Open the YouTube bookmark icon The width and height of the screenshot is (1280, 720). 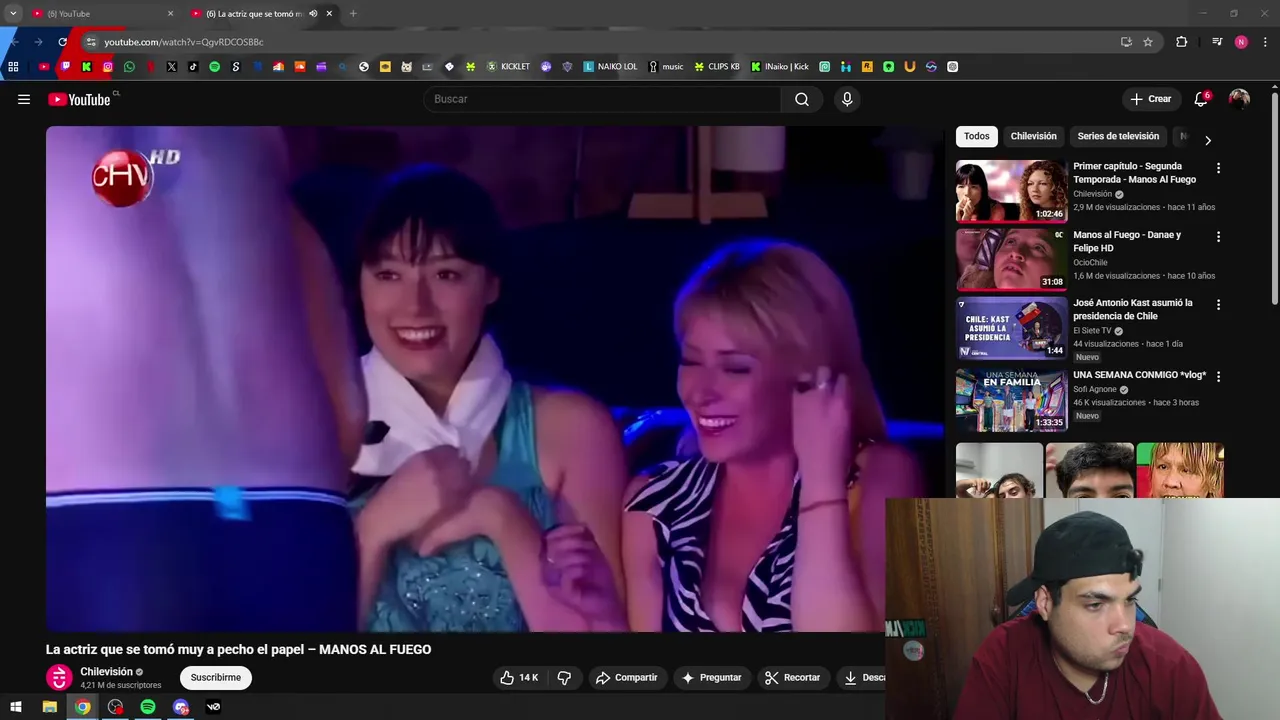[44, 67]
